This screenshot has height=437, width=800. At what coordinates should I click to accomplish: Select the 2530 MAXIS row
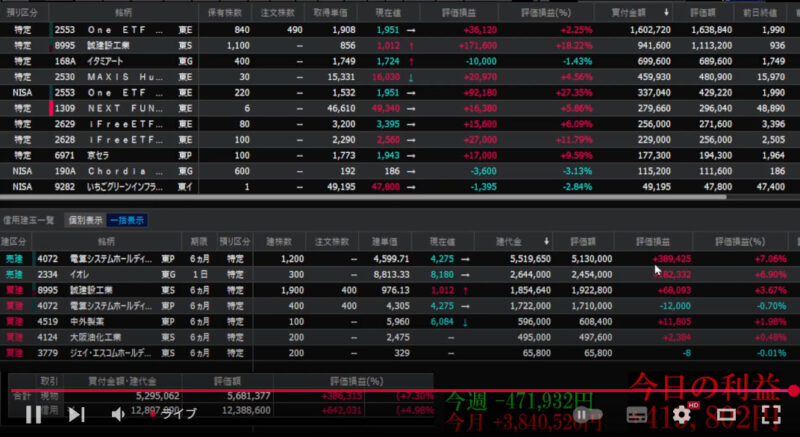(x=400, y=77)
